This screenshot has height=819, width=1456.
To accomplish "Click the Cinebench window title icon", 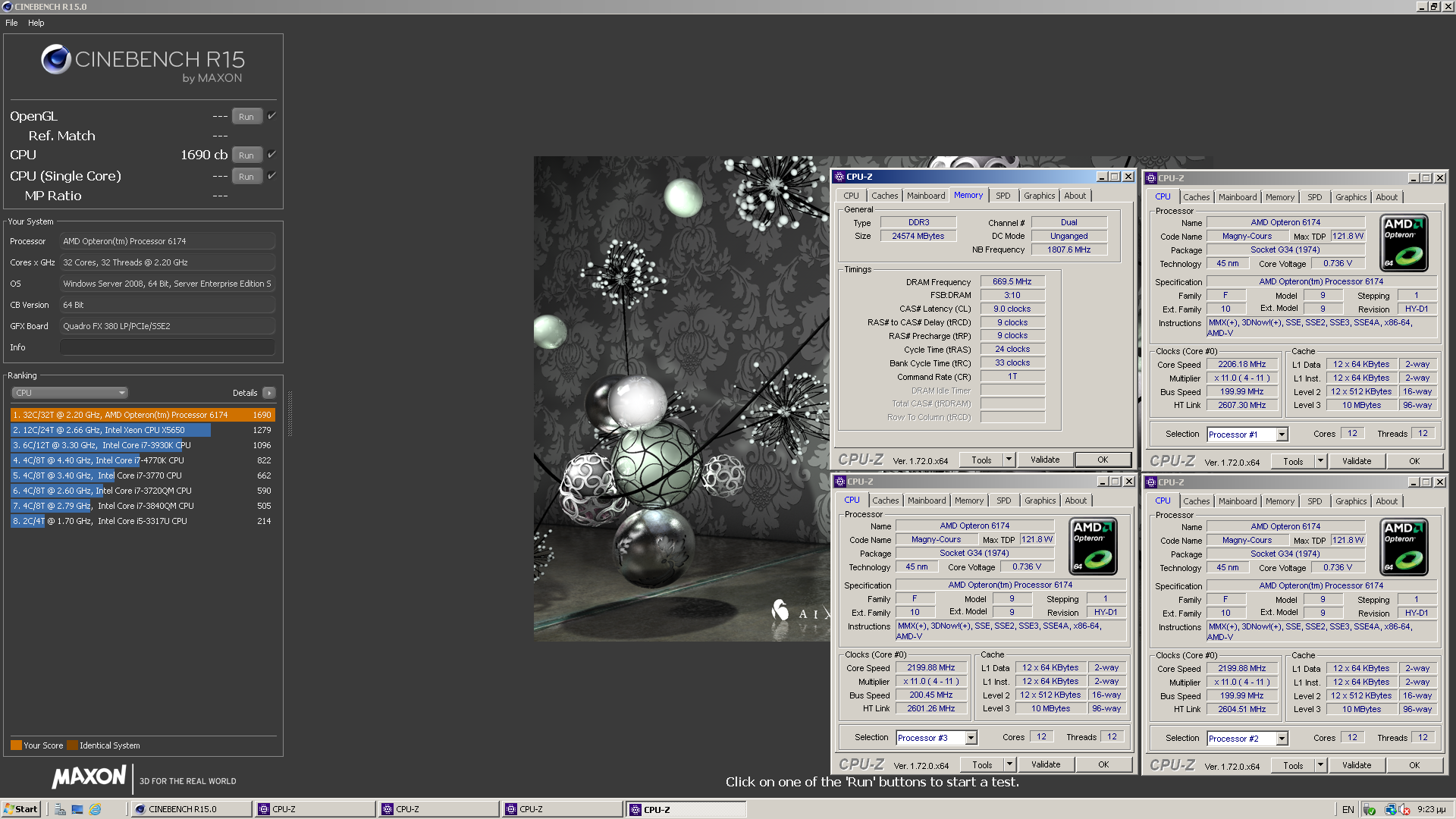I will coord(8,6).
